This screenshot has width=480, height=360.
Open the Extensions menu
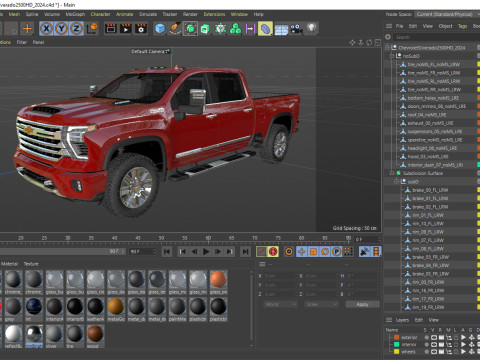[x=214, y=14]
